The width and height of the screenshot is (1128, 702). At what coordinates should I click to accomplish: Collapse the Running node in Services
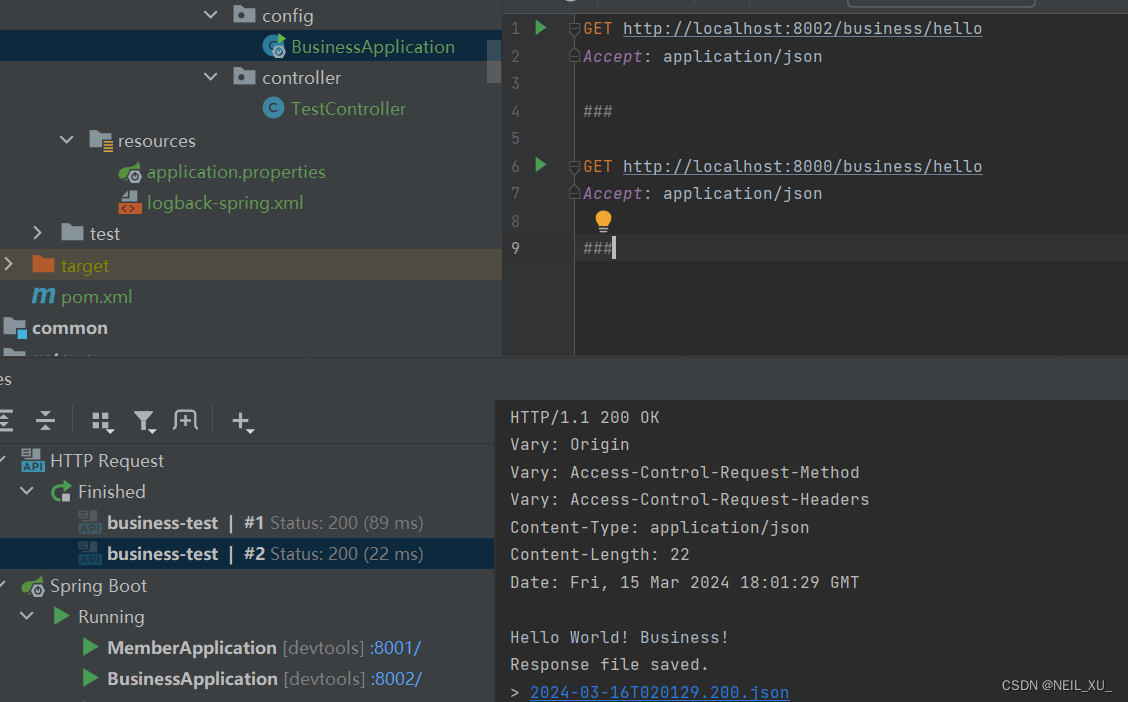coord(27,616)
